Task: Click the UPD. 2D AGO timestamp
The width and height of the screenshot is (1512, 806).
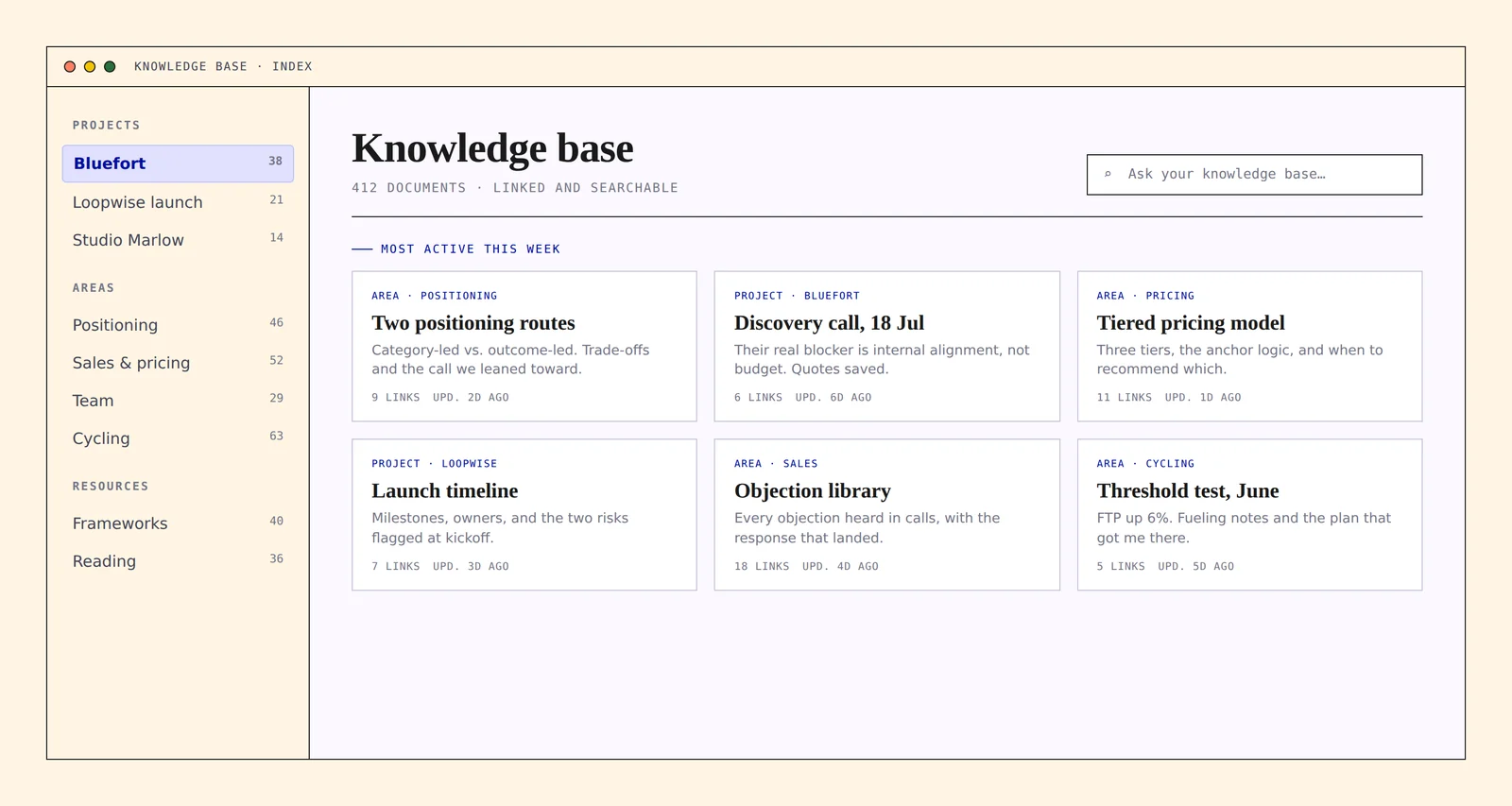Action: [471, 398]
